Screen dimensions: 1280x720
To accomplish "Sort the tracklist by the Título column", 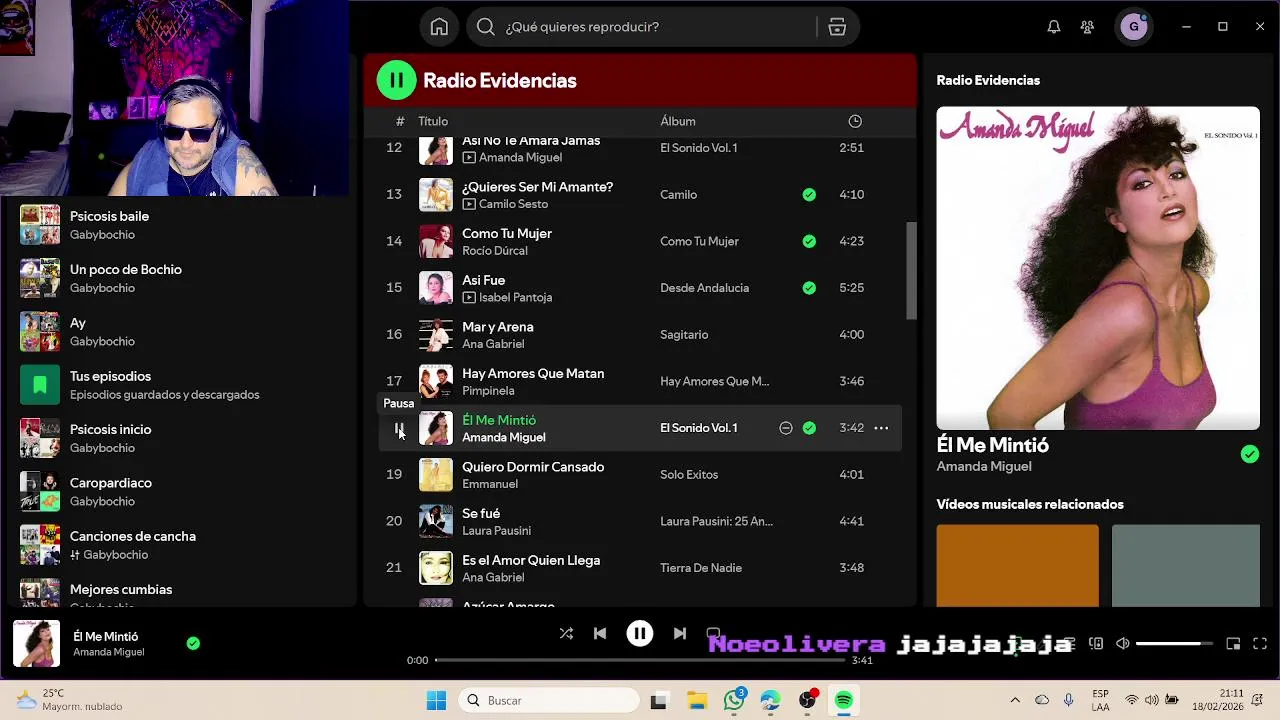I will coord(433,121).
